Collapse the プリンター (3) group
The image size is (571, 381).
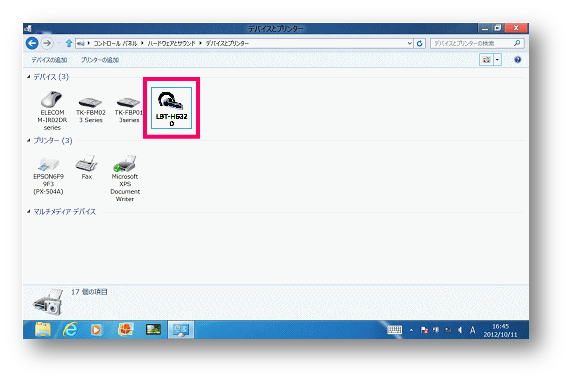[29, 140]
